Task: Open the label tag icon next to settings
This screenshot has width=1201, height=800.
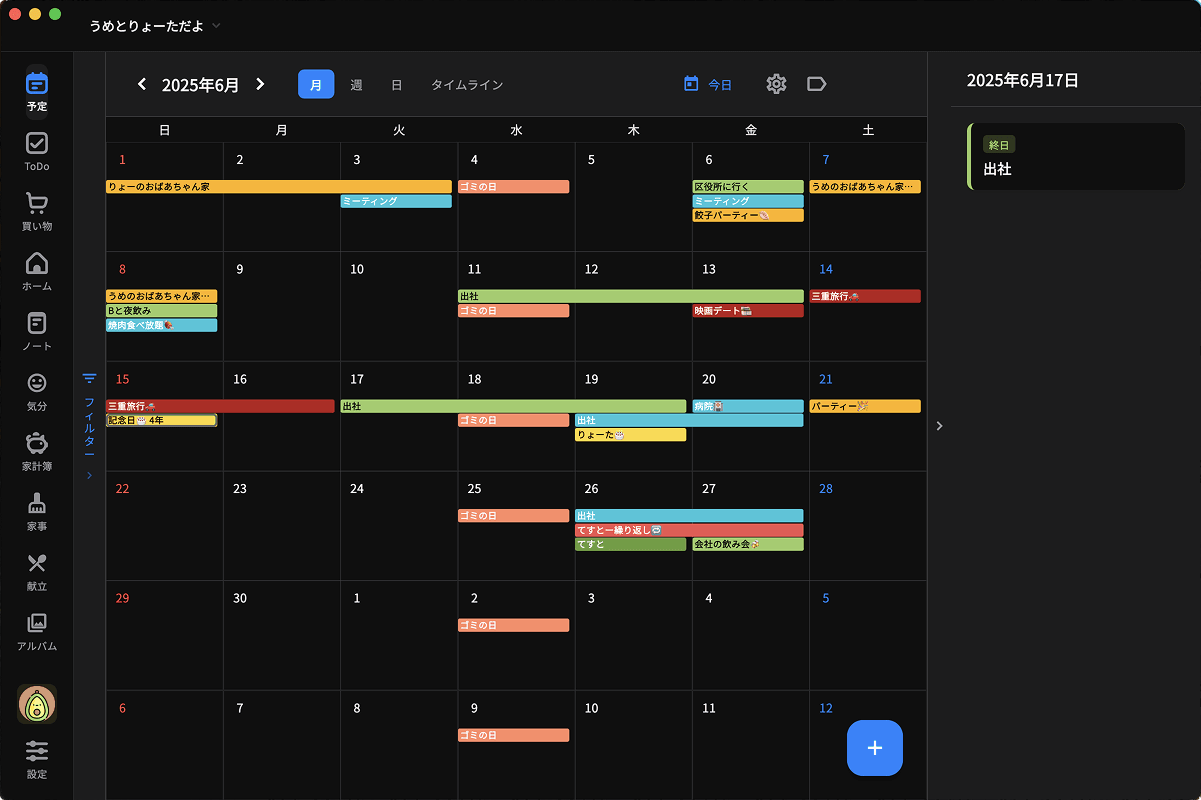Action: pos(816,84)
